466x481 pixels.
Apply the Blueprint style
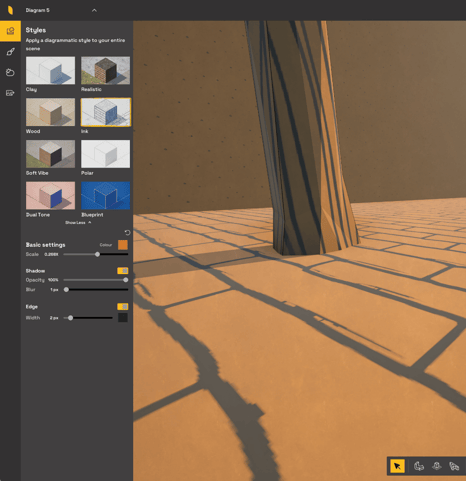pos(105,195)
